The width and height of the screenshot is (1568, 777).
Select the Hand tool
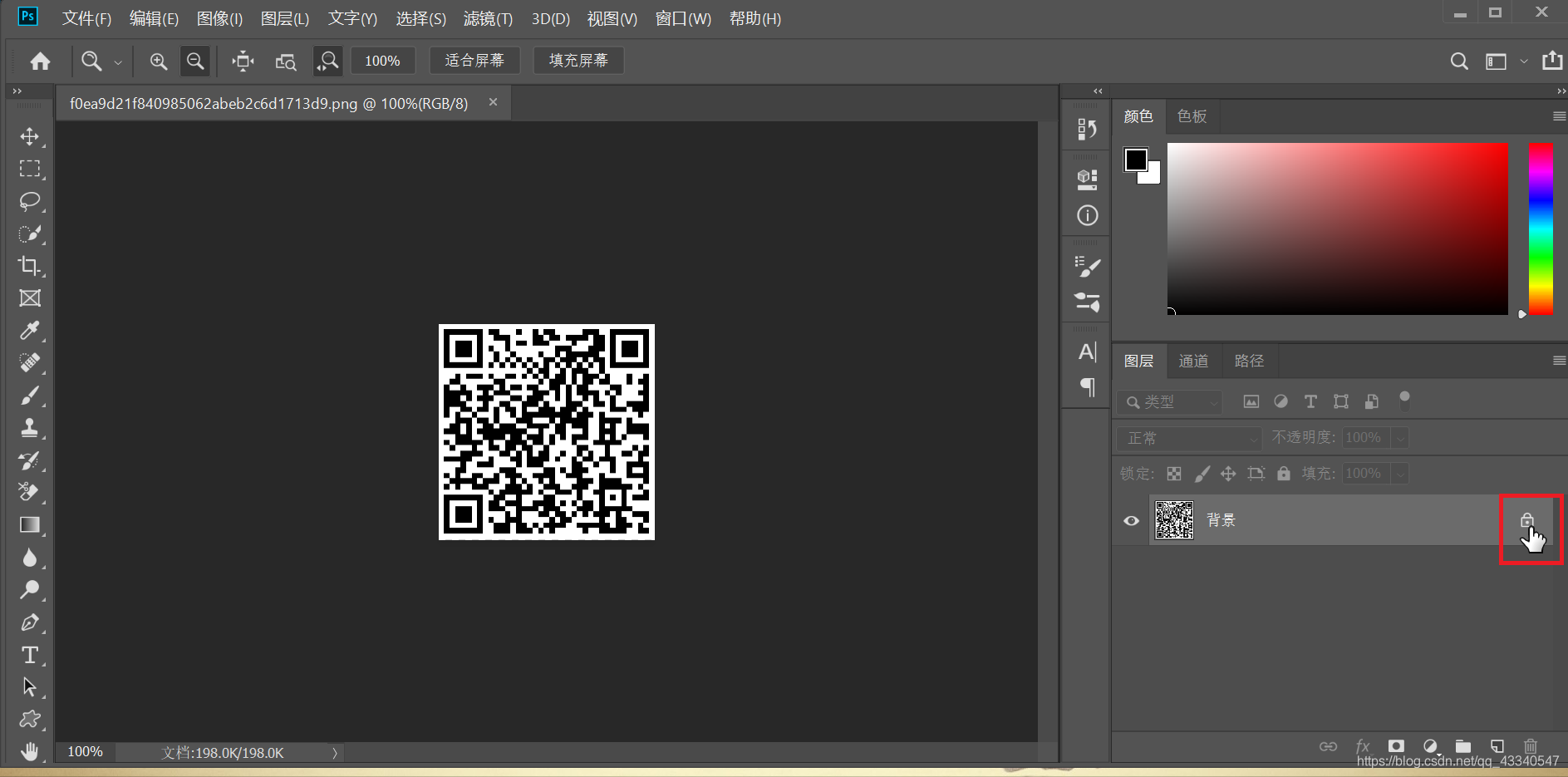30,751
